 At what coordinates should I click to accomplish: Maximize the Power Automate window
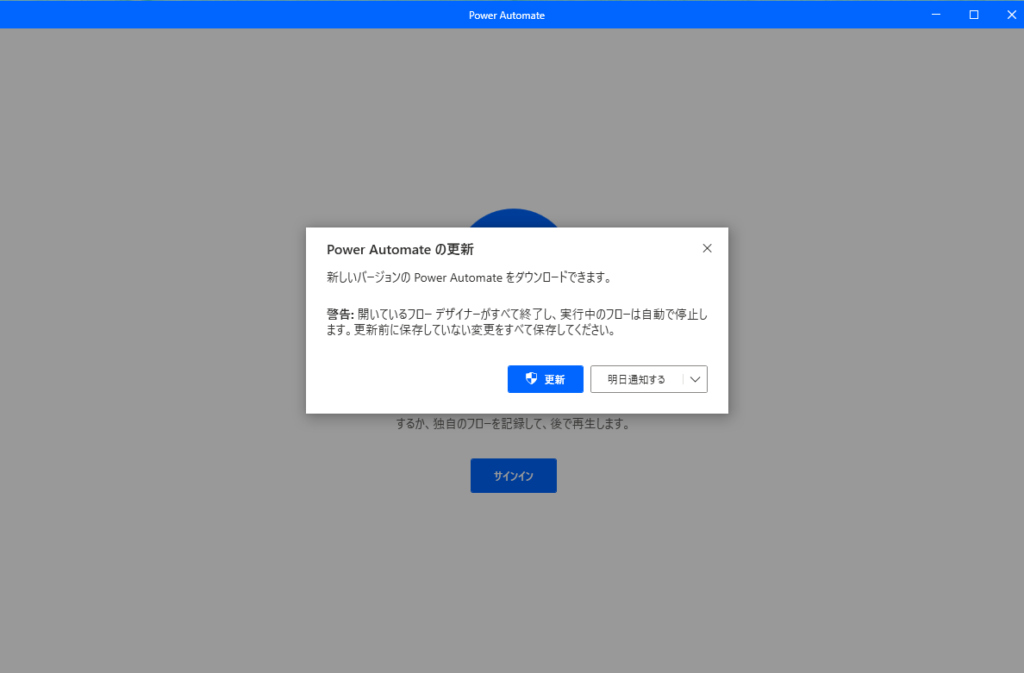974,14
